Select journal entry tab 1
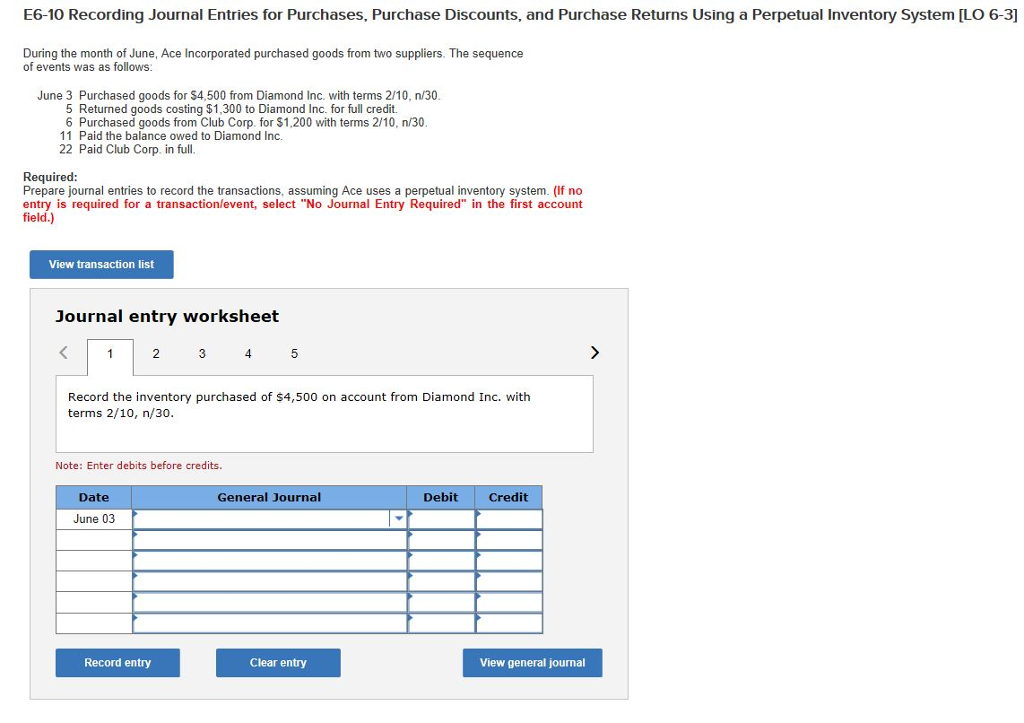 point(110,353)
